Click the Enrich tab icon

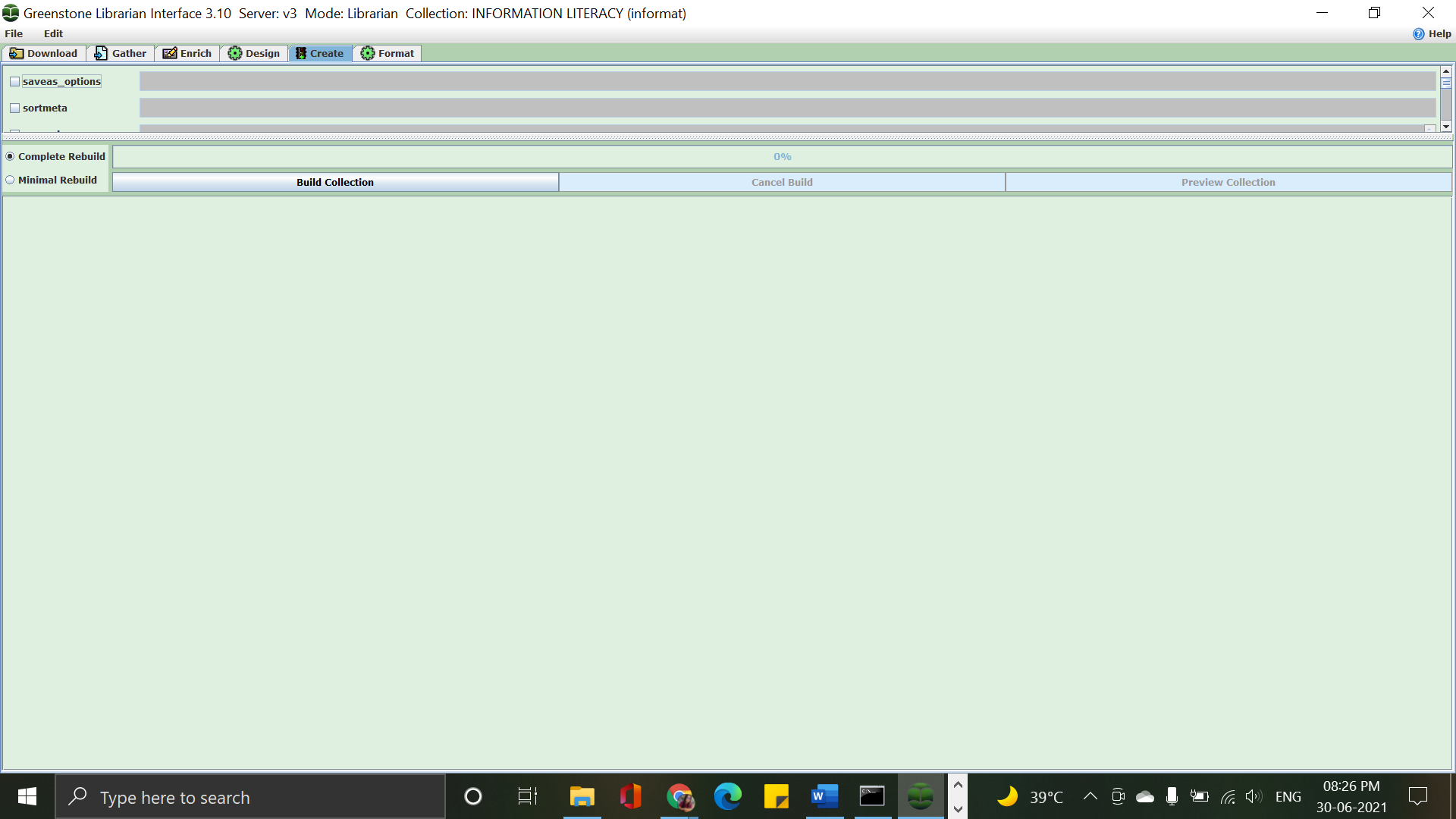coord(170,53)
